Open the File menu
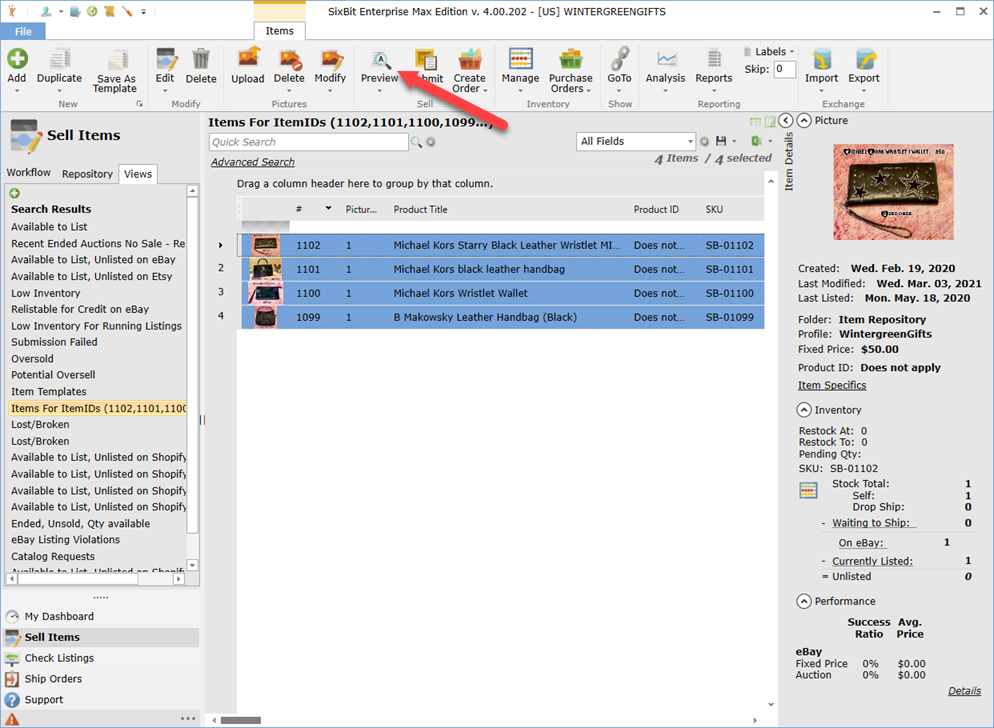Viewport: 994px width, 728px height. [x=22, y=31]
